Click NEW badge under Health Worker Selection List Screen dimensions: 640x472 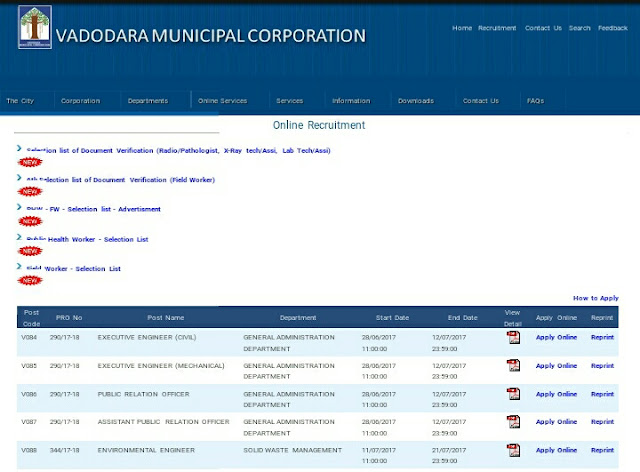[x=30, y=251]
